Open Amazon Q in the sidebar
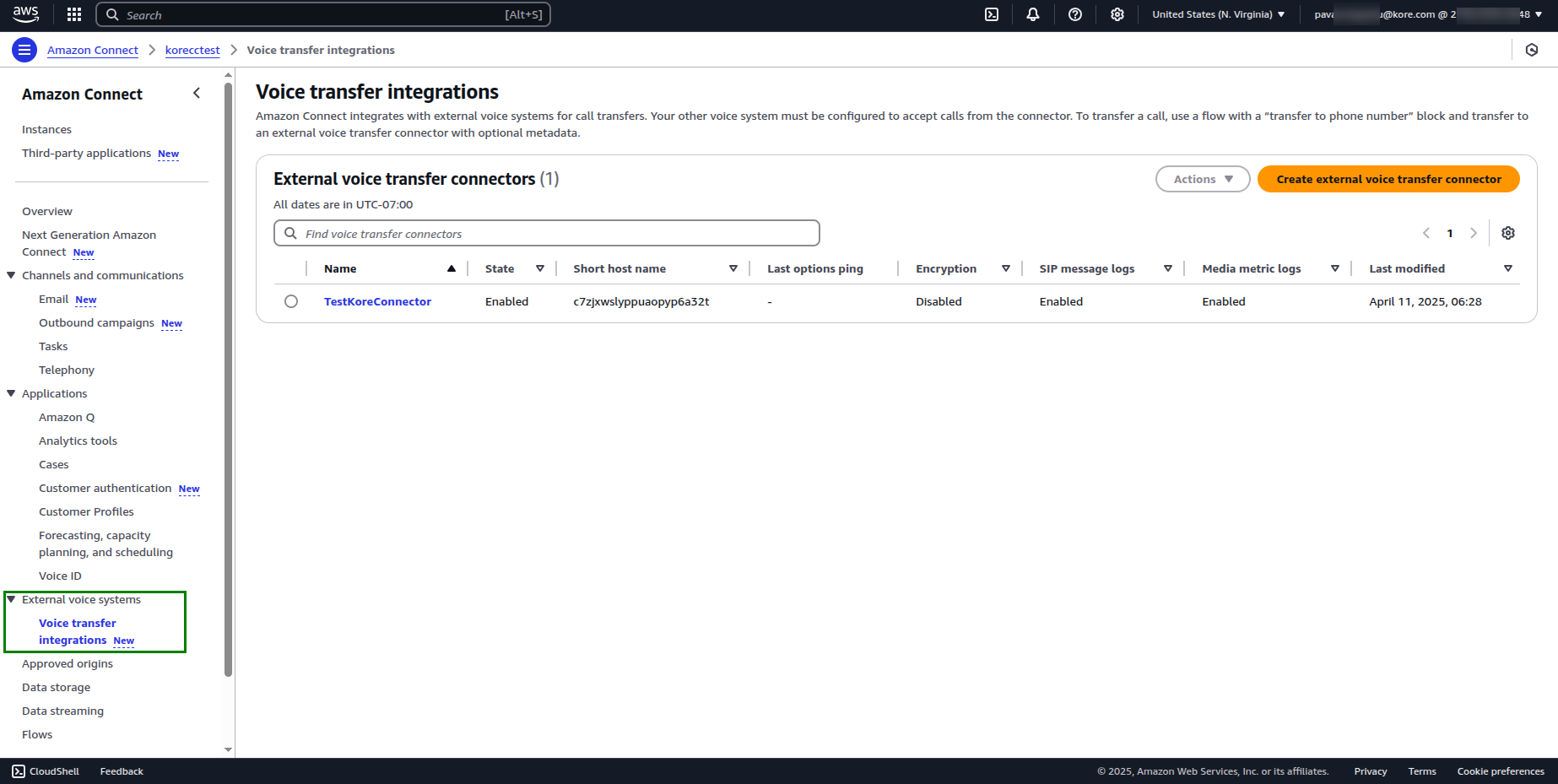 tap(67, 417)
